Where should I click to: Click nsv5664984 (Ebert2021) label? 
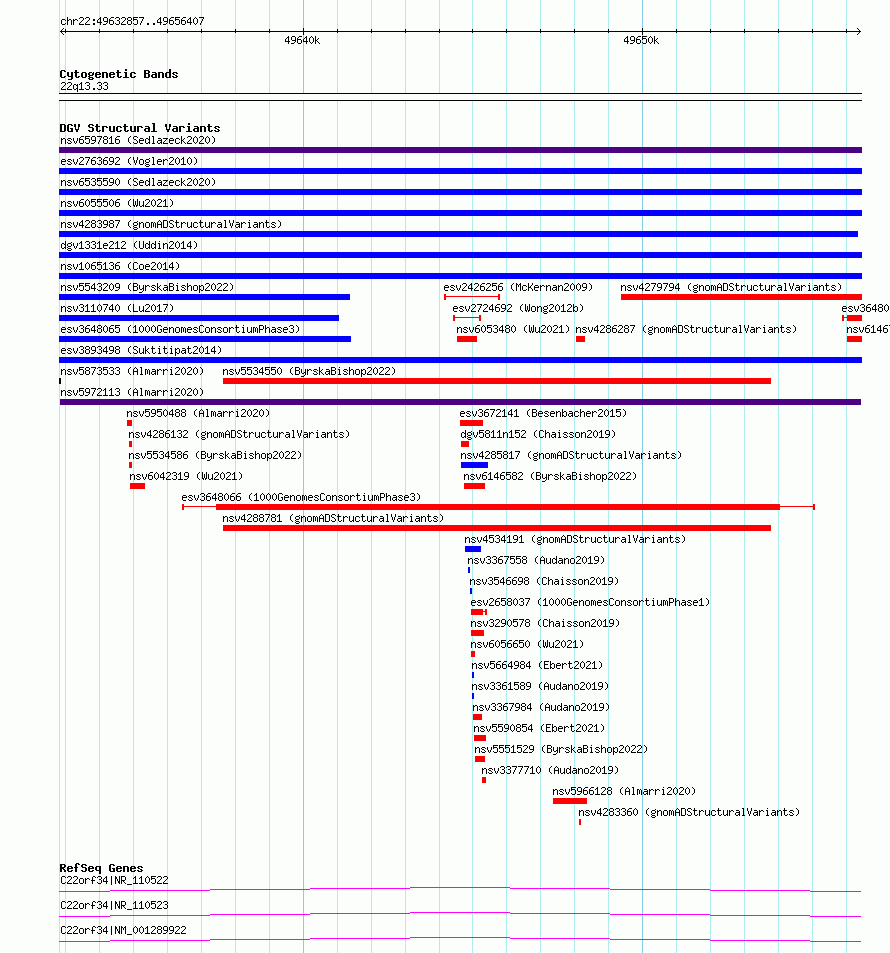coord(537,665)
